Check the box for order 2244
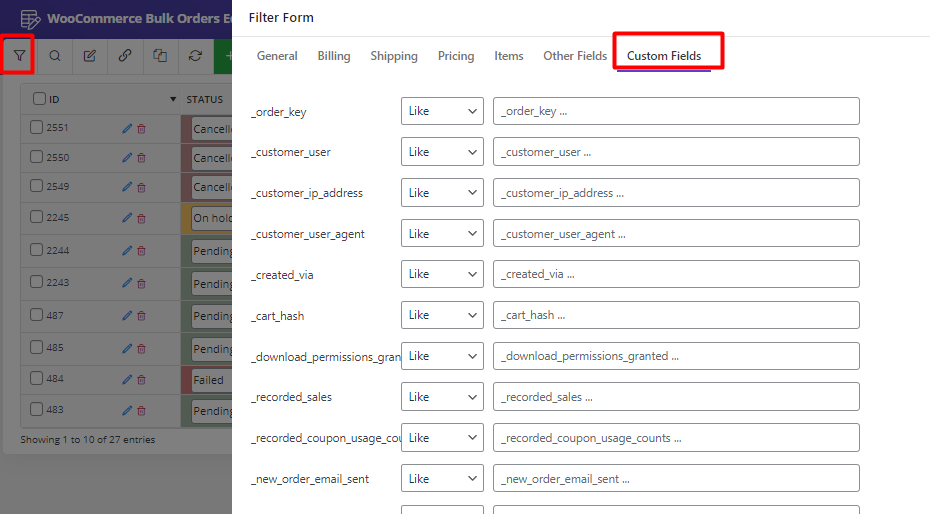 coord(36,250)
